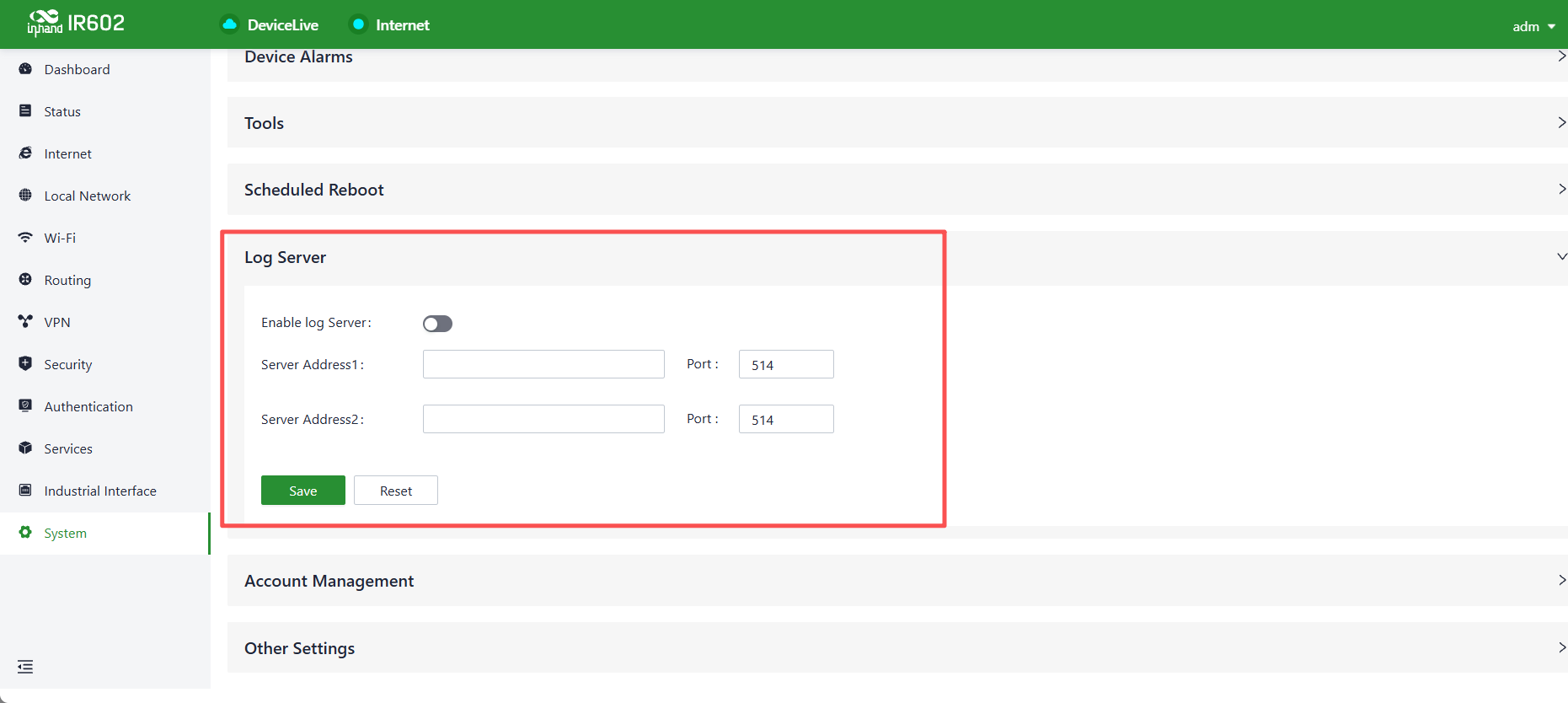The width and height of the screenshot is (1568, 703).
Task: Click the Local Network globe icon
Action: (x=25, y=196)
